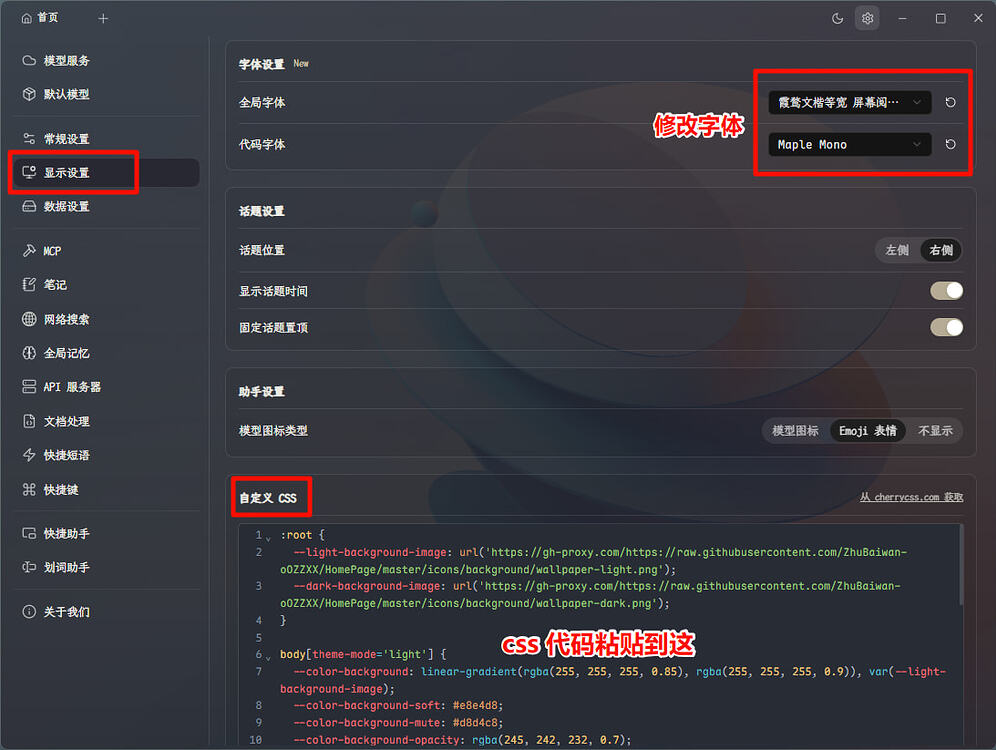Go to the 首页 home tab
Viewport: 996px width, 750px height.
coord(40,18)
